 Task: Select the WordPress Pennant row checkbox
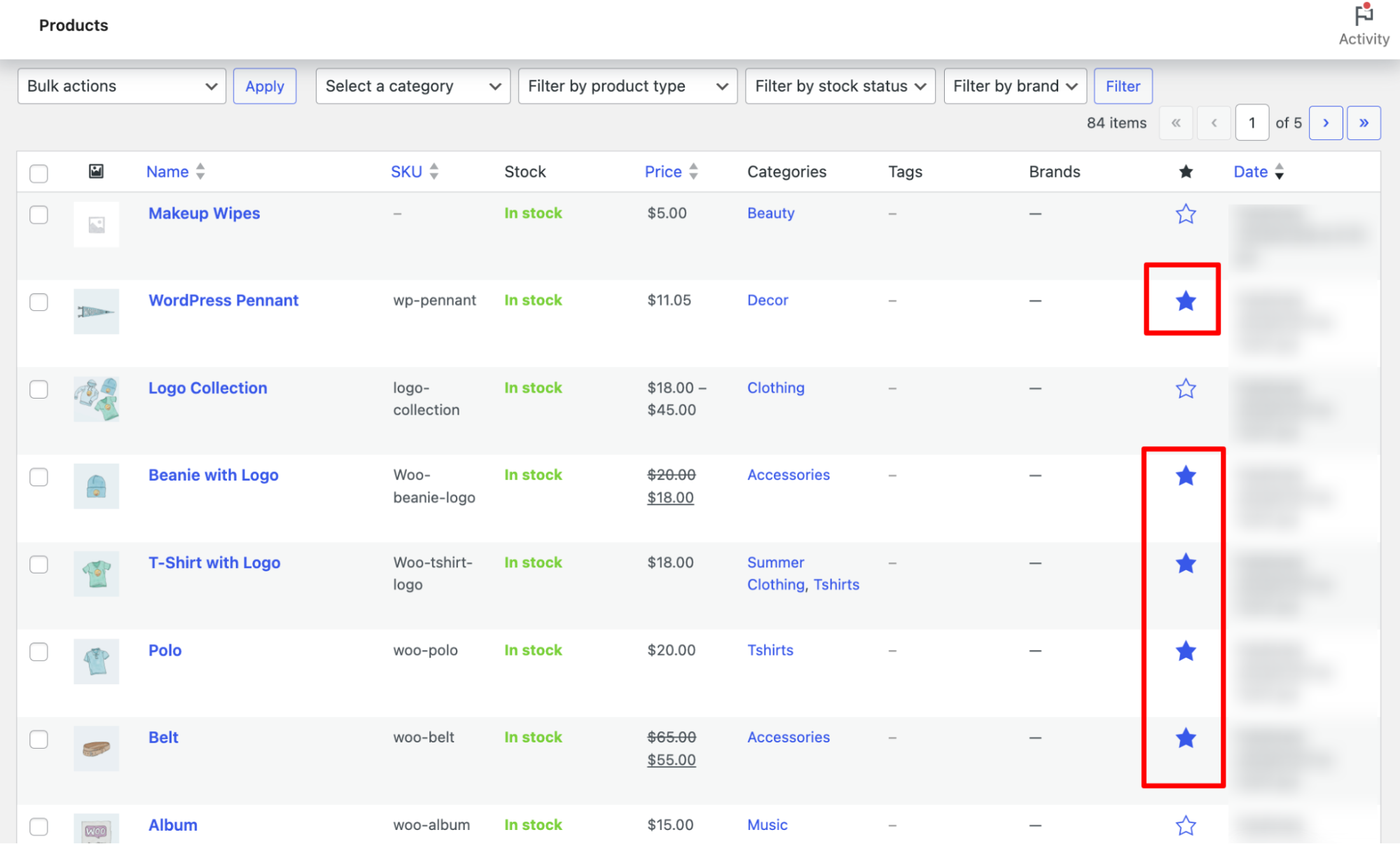coord(39,302)
